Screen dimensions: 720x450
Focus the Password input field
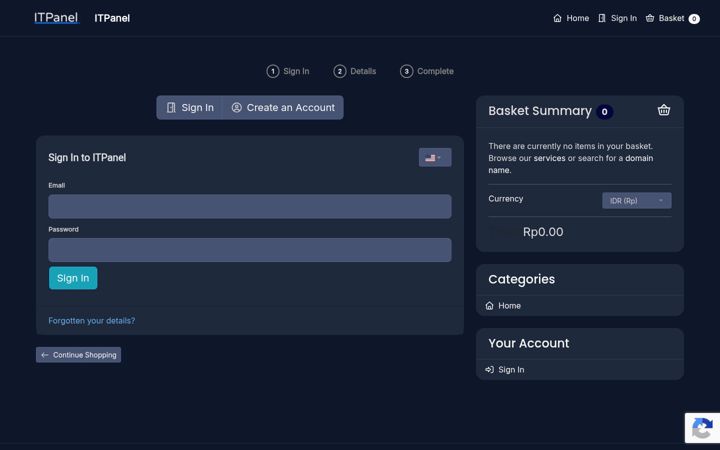(x=250, y=250)
